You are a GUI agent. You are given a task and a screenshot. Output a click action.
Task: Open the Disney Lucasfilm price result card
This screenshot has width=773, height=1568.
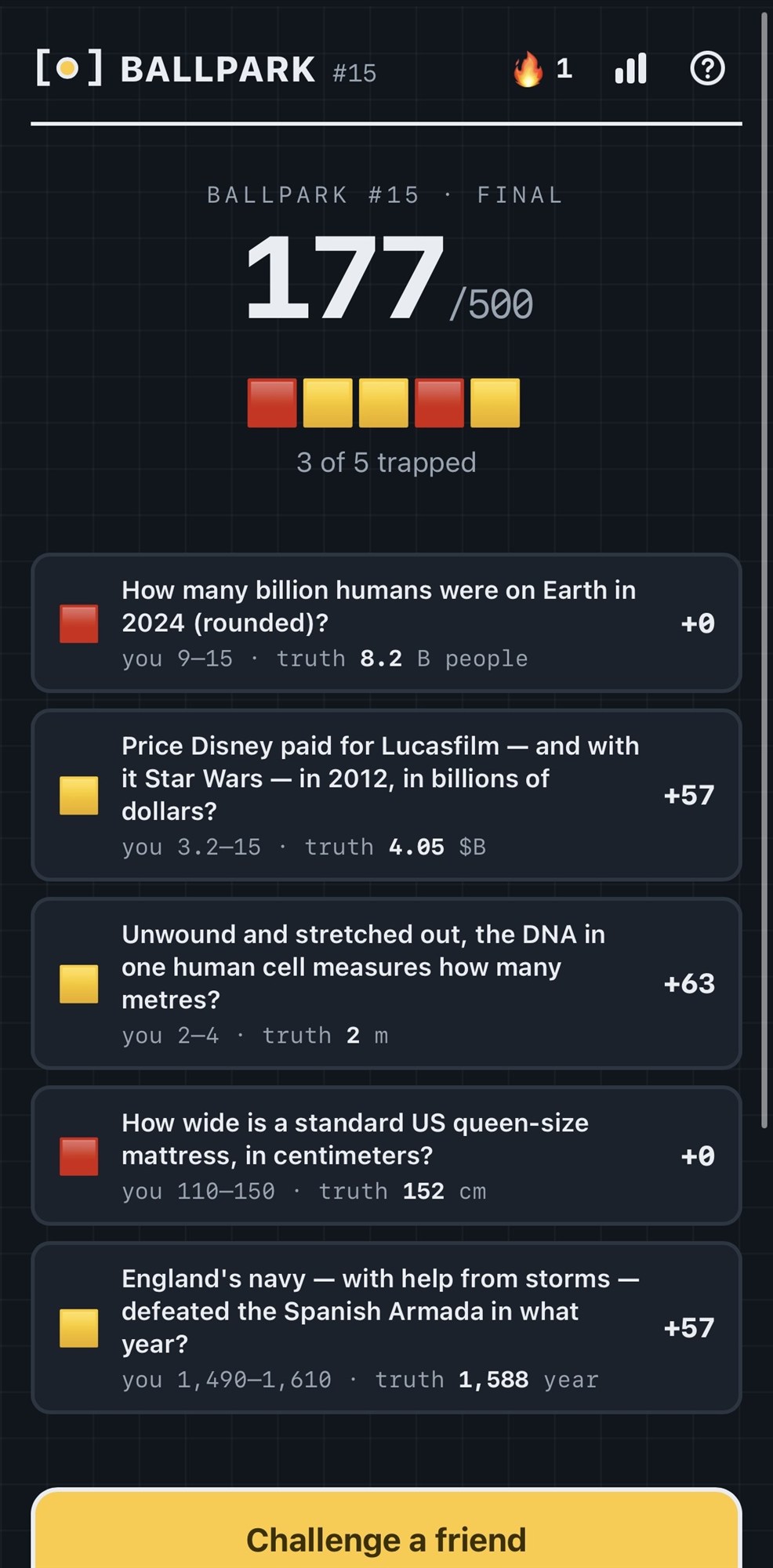[x=386, y=795]
